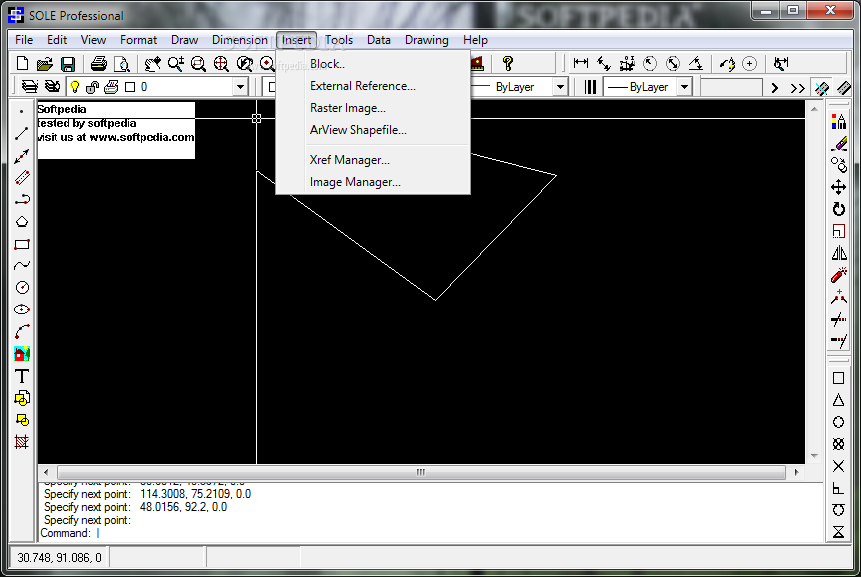Select the Ellipse draw tool
The image size is (861, 577).
tap(21, 310)
